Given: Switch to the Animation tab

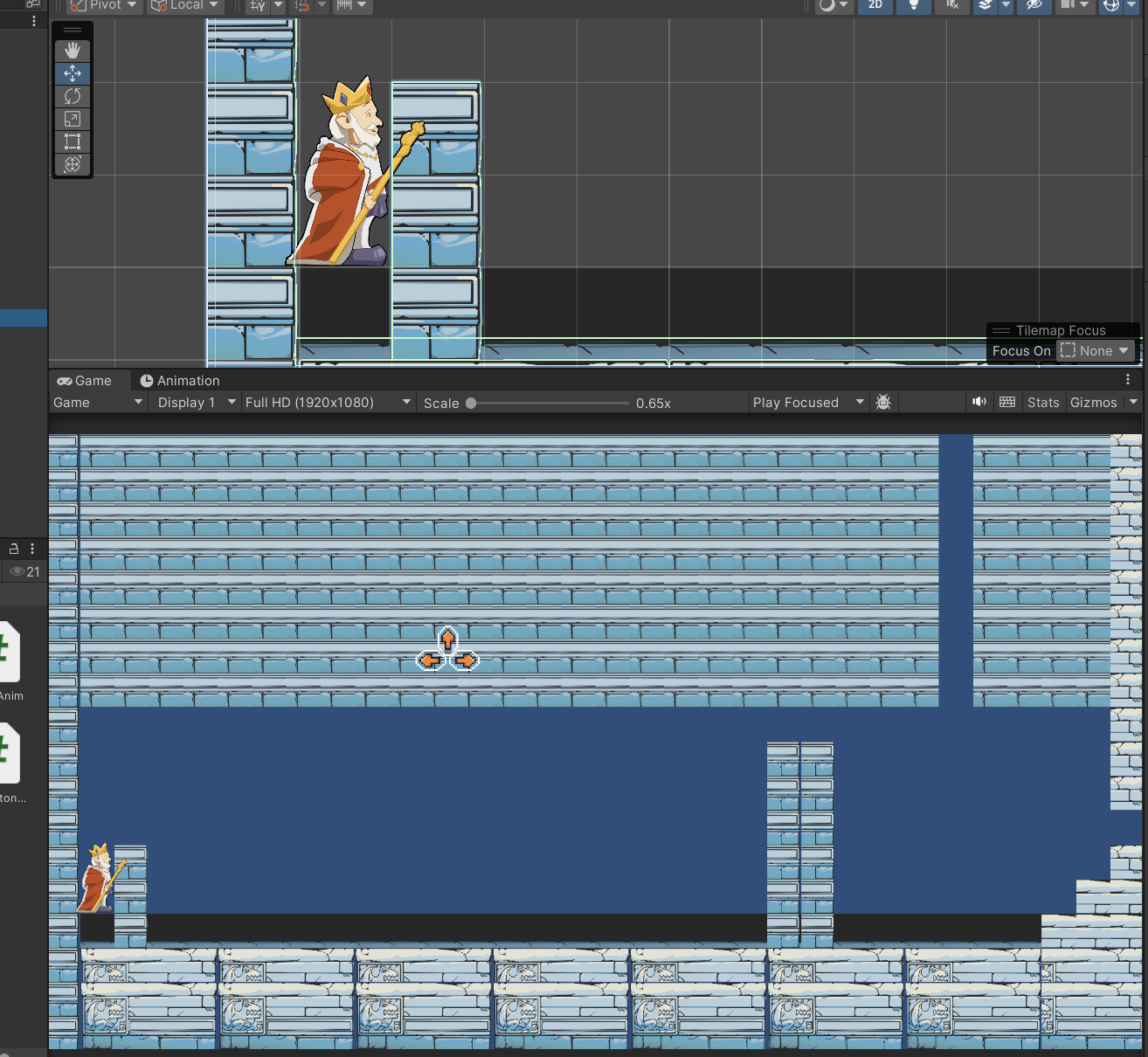Looking at the screenshot, I should click(180, 381).
